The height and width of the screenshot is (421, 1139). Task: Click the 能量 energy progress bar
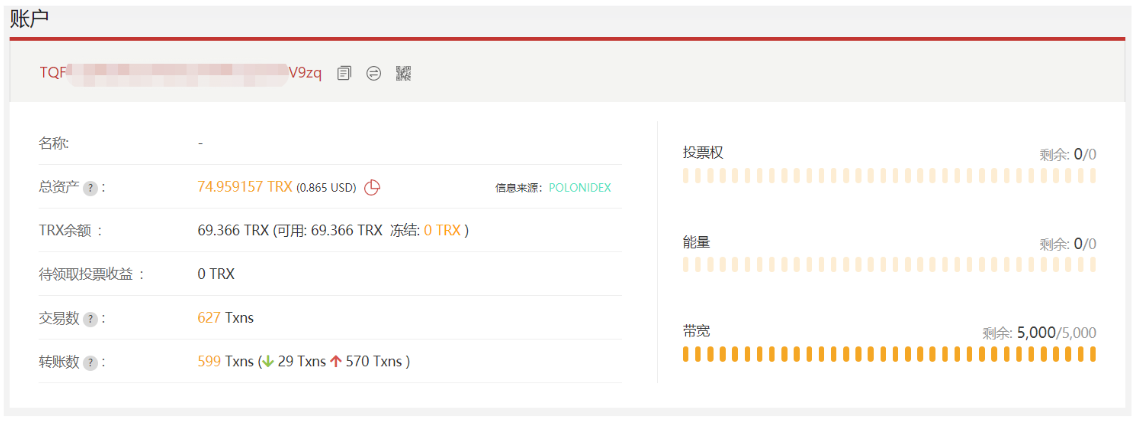click(889, 265)
